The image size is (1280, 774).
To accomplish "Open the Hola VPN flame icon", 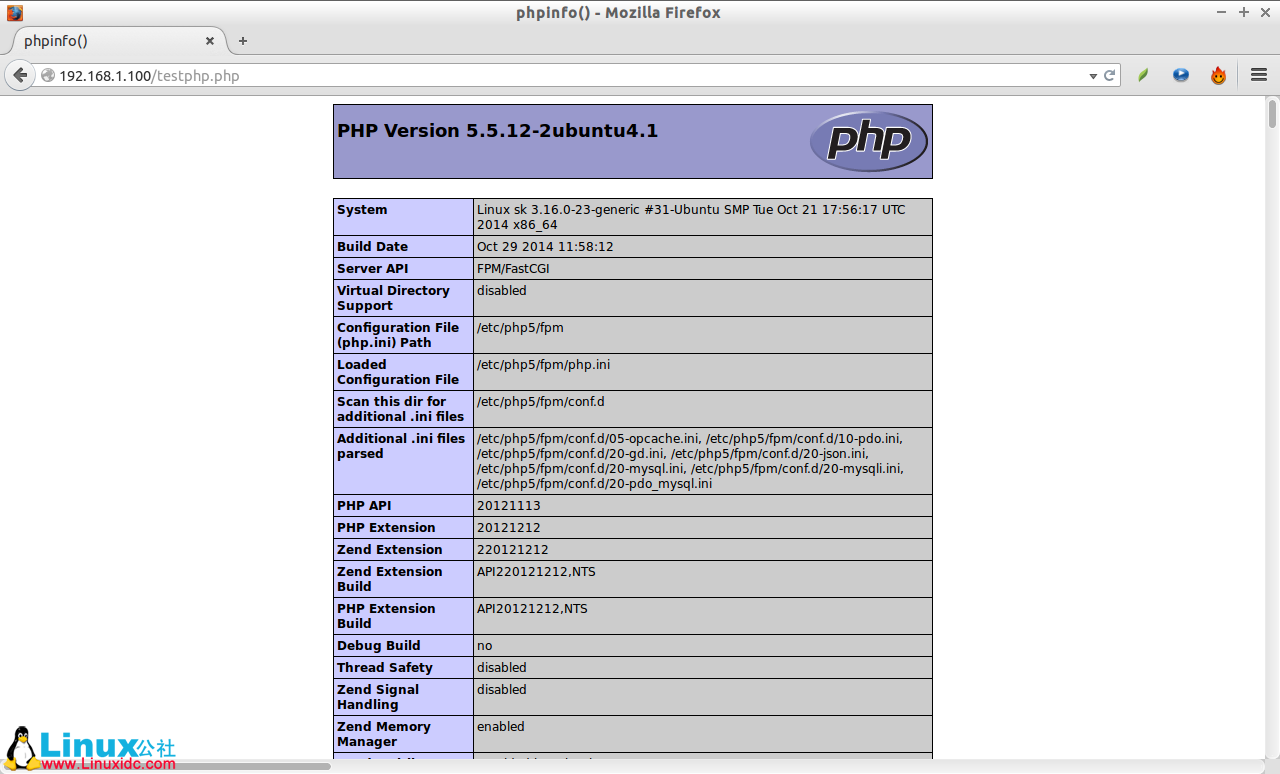I will click(x=1218, y=75).
